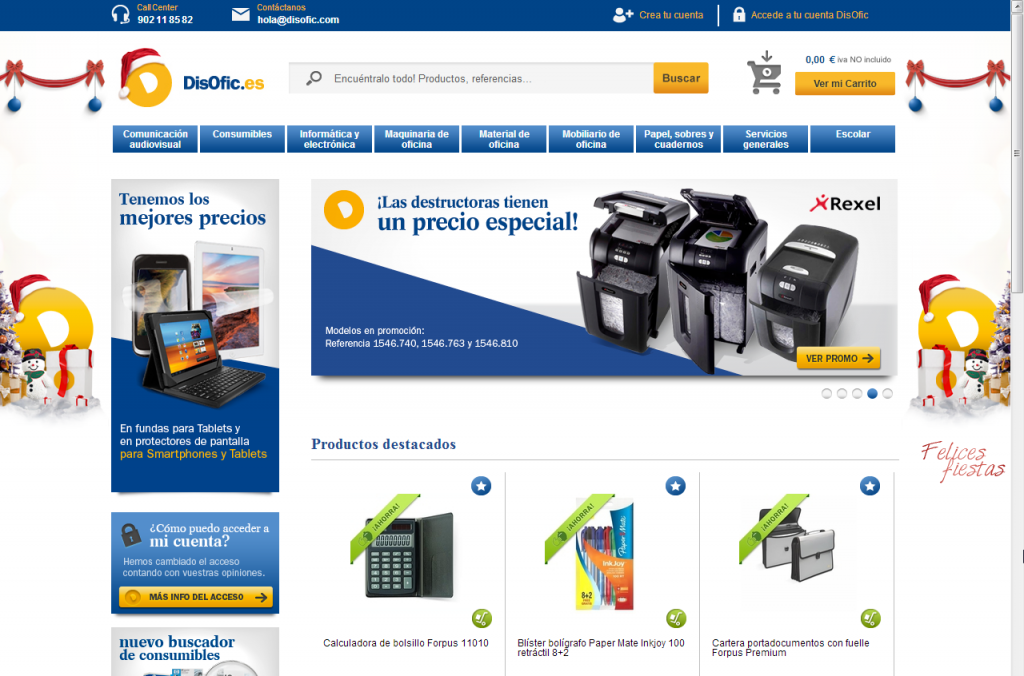Open Informática y electrónica menu

pyautogui.click(x=329, y=139)
